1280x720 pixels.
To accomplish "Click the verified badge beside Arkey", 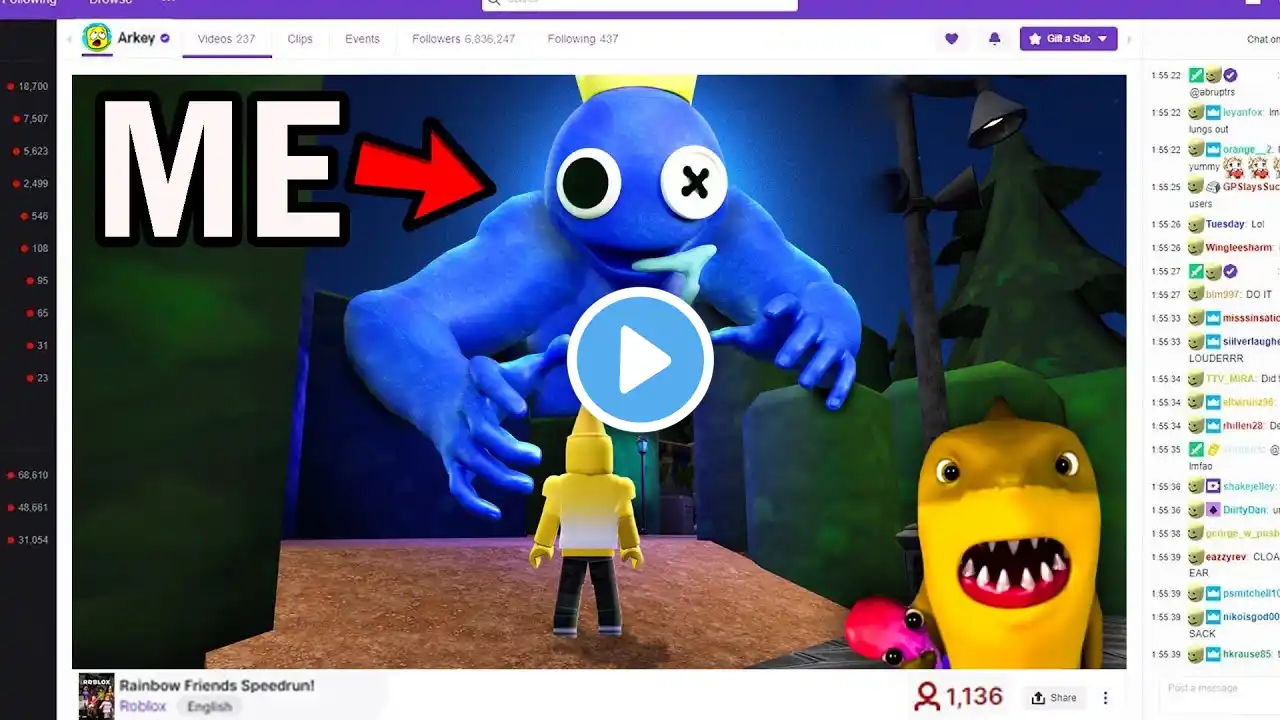I will tap(165, 39).
